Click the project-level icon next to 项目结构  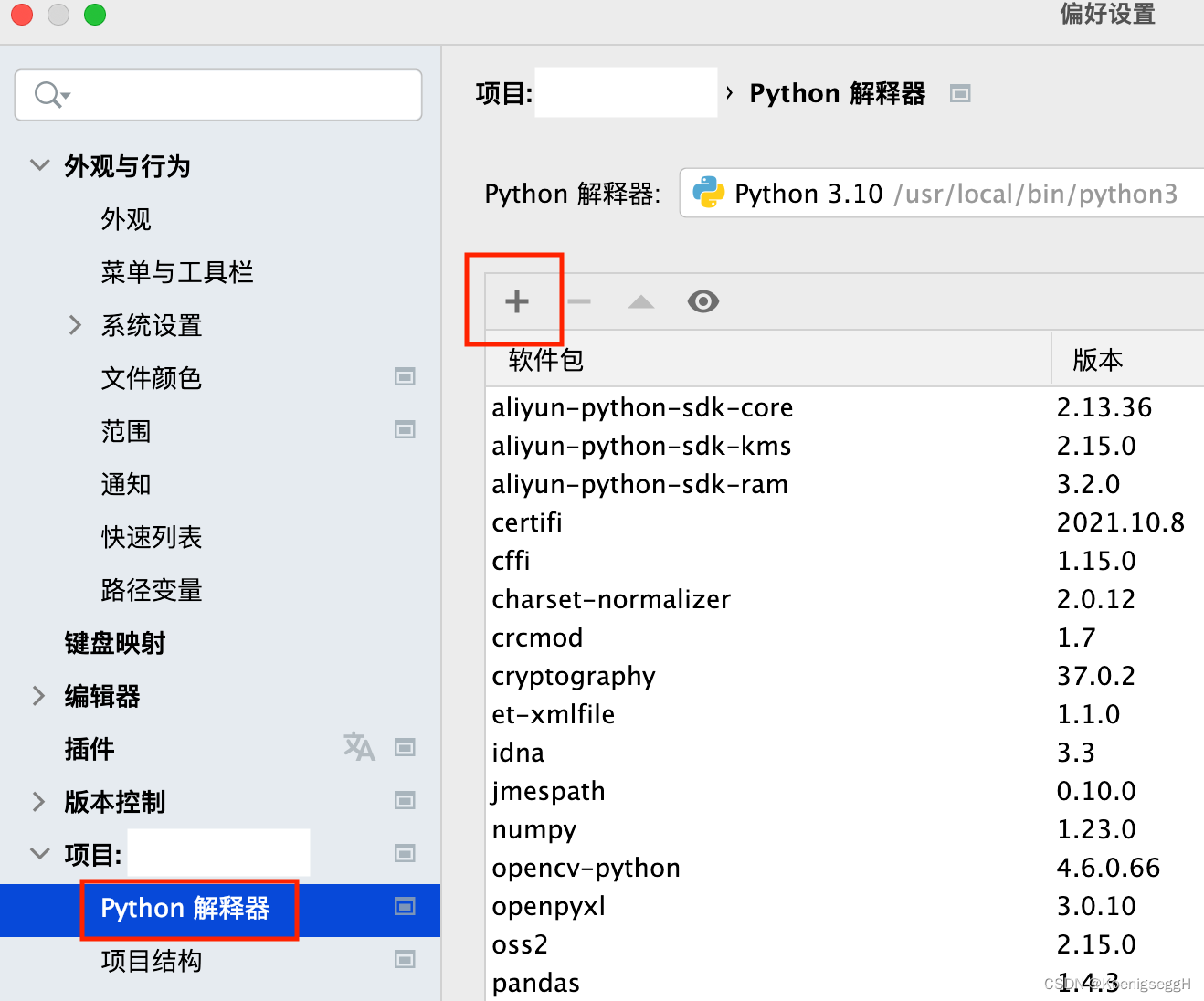[x=405, y=959]
